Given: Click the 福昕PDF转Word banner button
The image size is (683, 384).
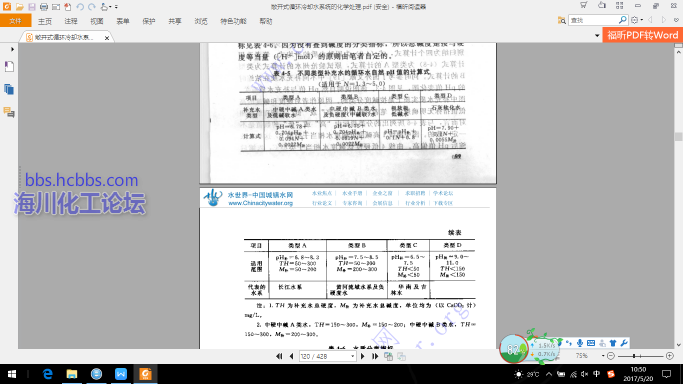Looking at the screenshot, I should (x=643, y=35).
